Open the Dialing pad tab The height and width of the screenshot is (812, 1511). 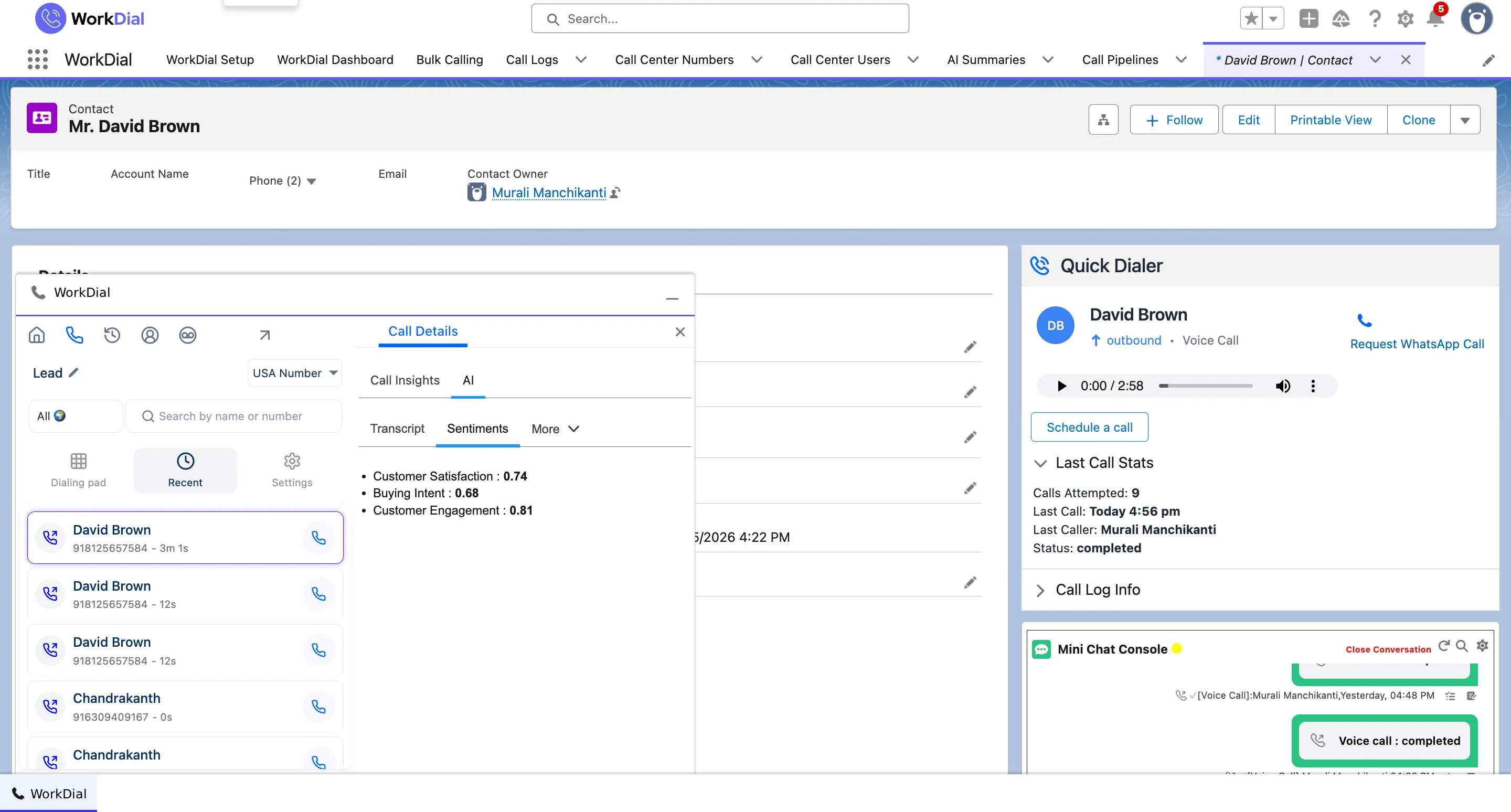(x=79, y=470)
